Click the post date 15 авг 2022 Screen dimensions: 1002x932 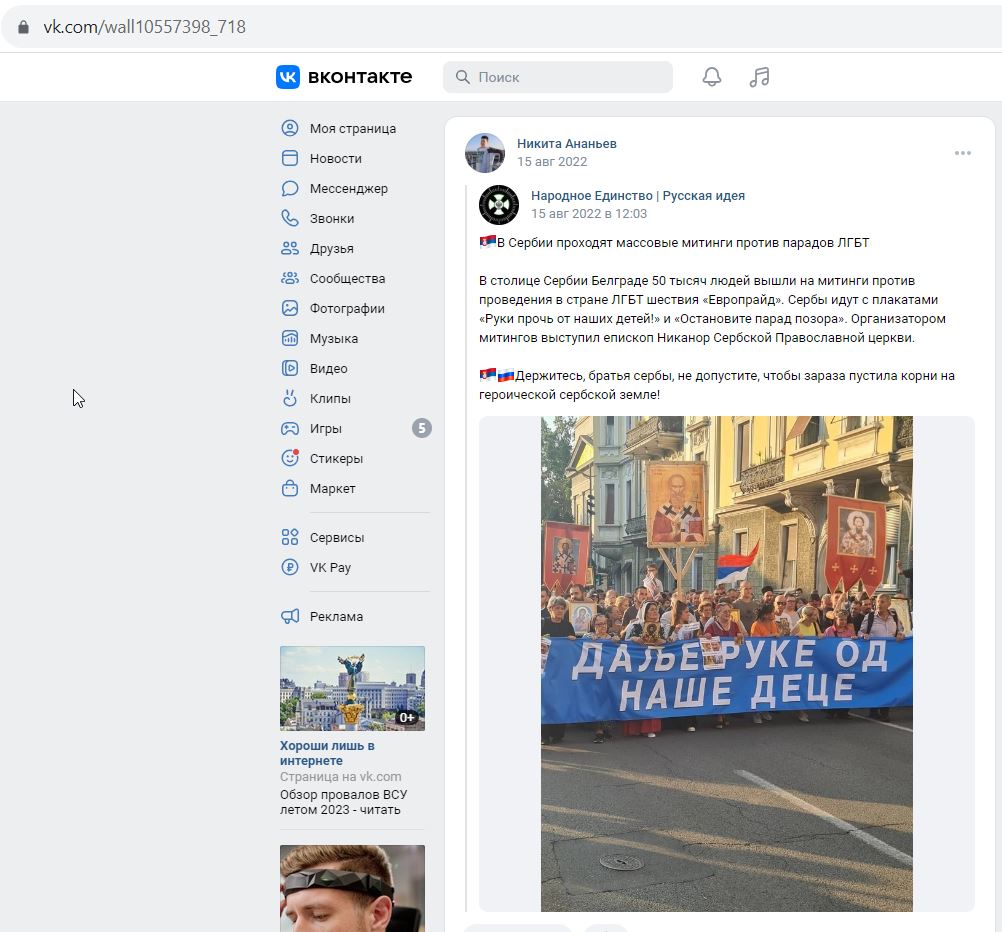click(x=552, y=162)
